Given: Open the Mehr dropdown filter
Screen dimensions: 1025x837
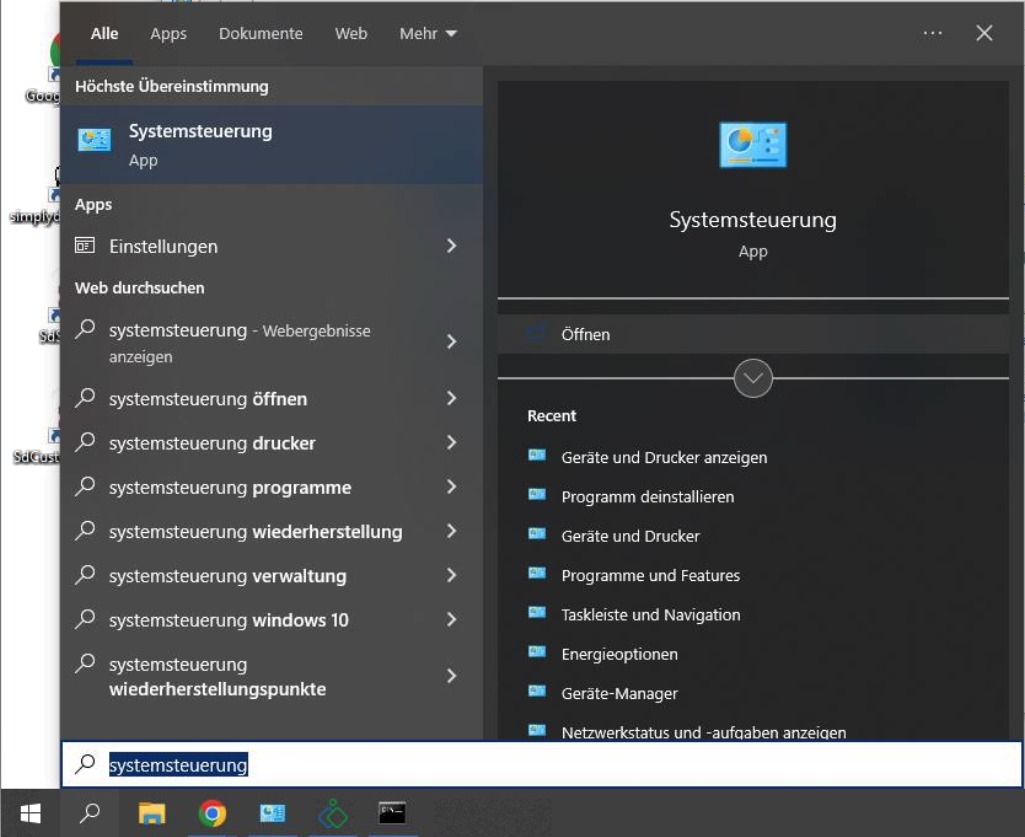Looking at the screenshot, I should point(428,33).
